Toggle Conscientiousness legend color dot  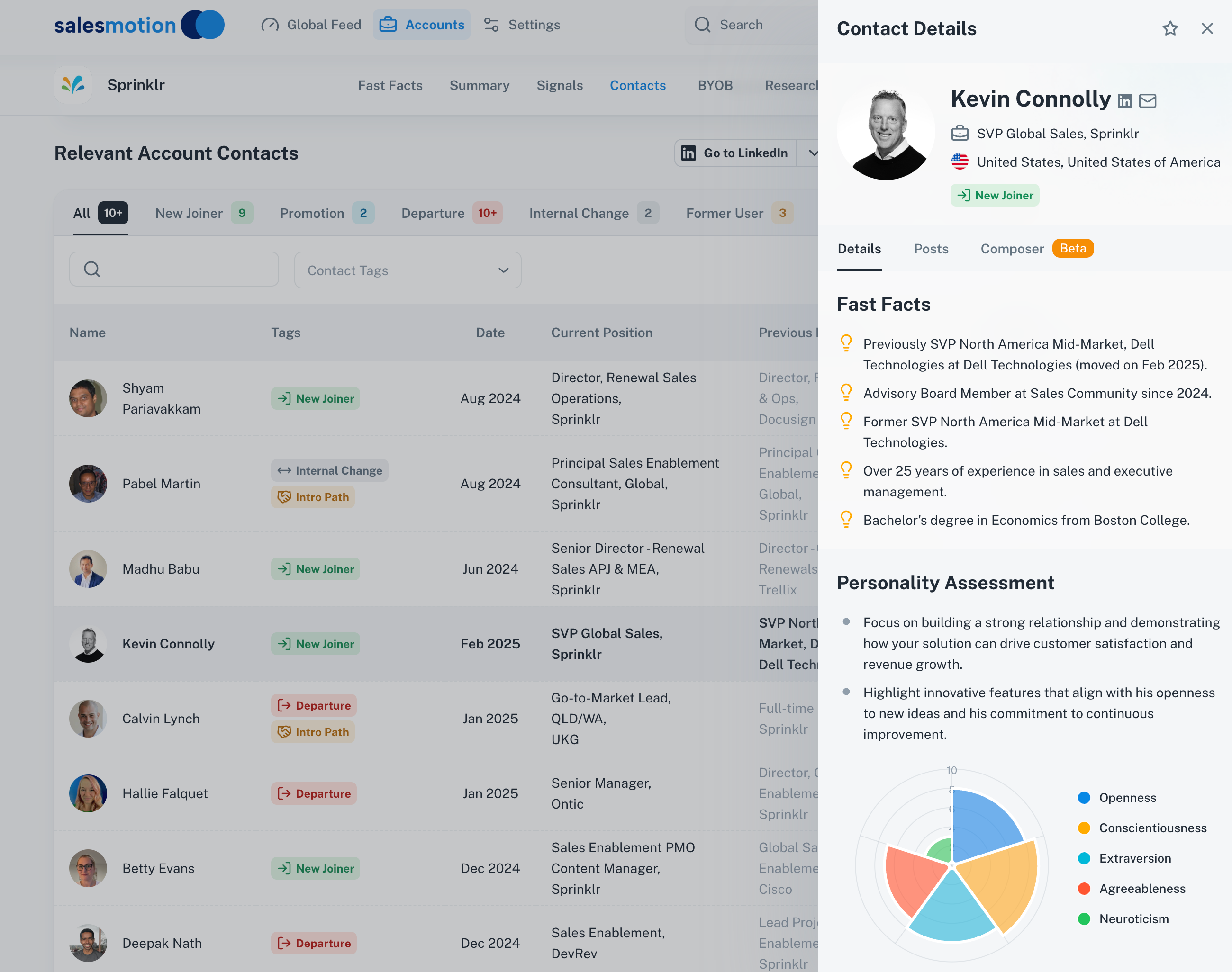pyautogui.click(x=1084, y=828)
